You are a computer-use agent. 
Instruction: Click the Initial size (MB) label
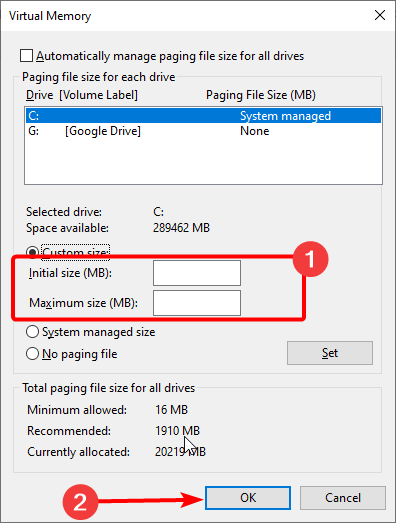[x=70, y=273]
